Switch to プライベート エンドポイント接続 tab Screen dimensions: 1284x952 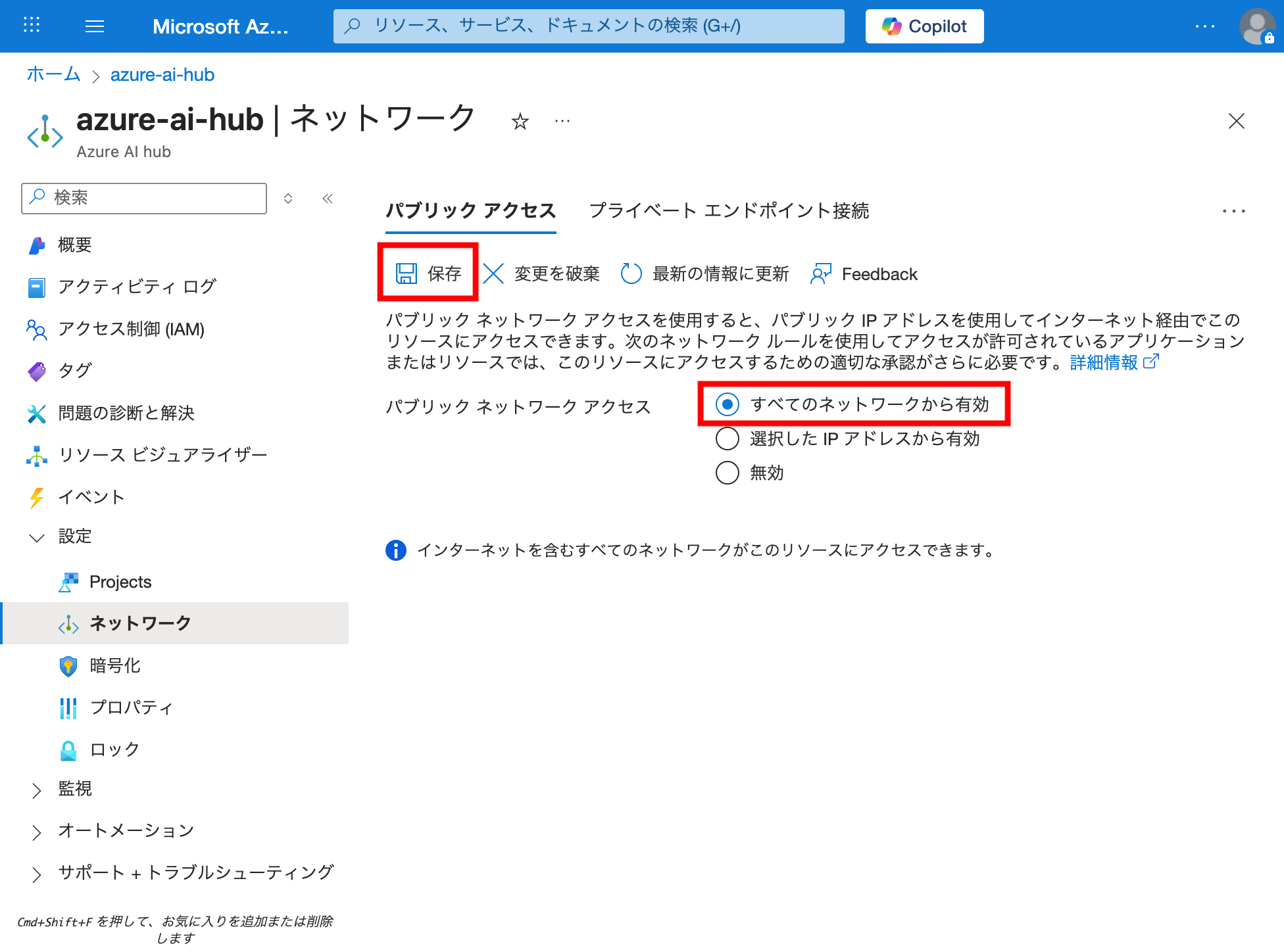coord(729,210)
